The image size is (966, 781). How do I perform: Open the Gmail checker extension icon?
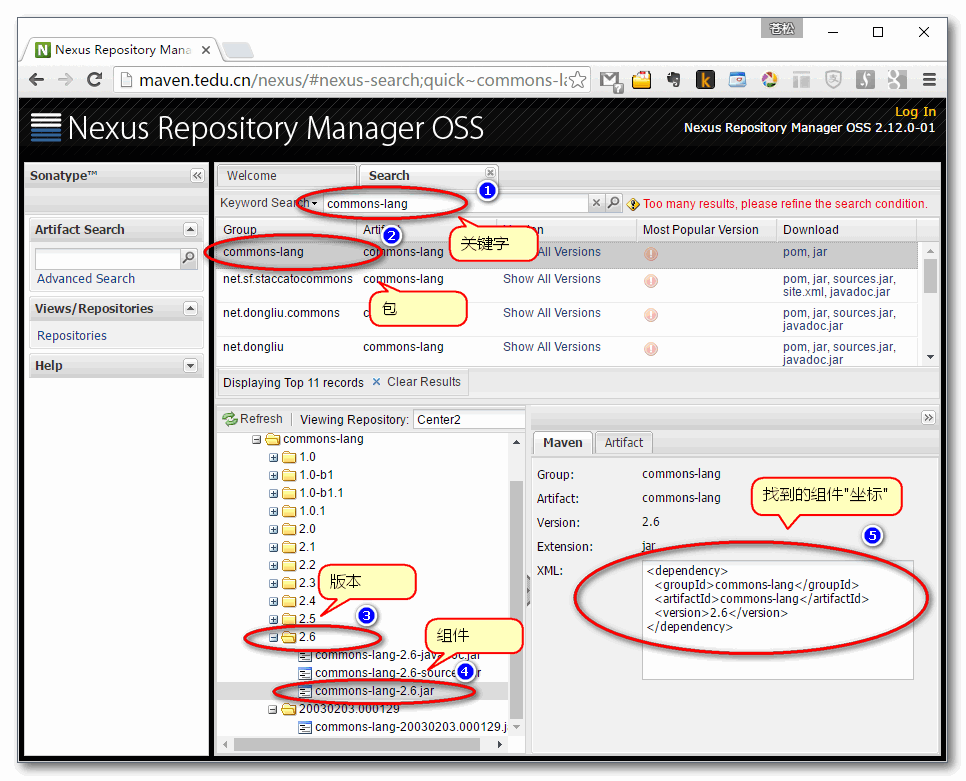[x=611, y=80]
